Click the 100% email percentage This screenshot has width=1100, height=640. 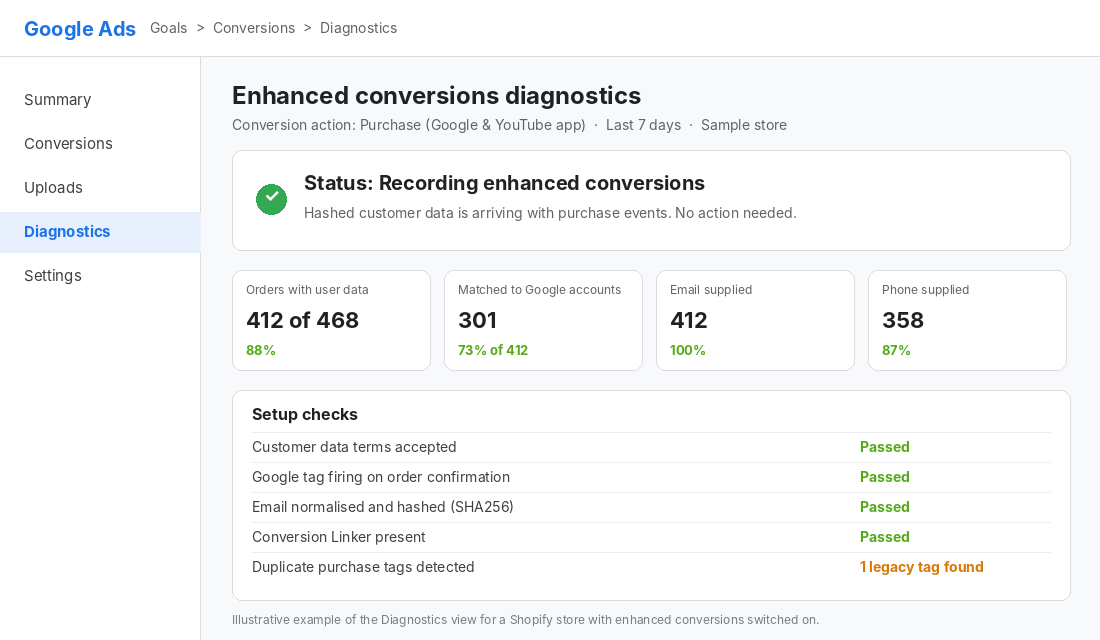[x=688, y=350]
